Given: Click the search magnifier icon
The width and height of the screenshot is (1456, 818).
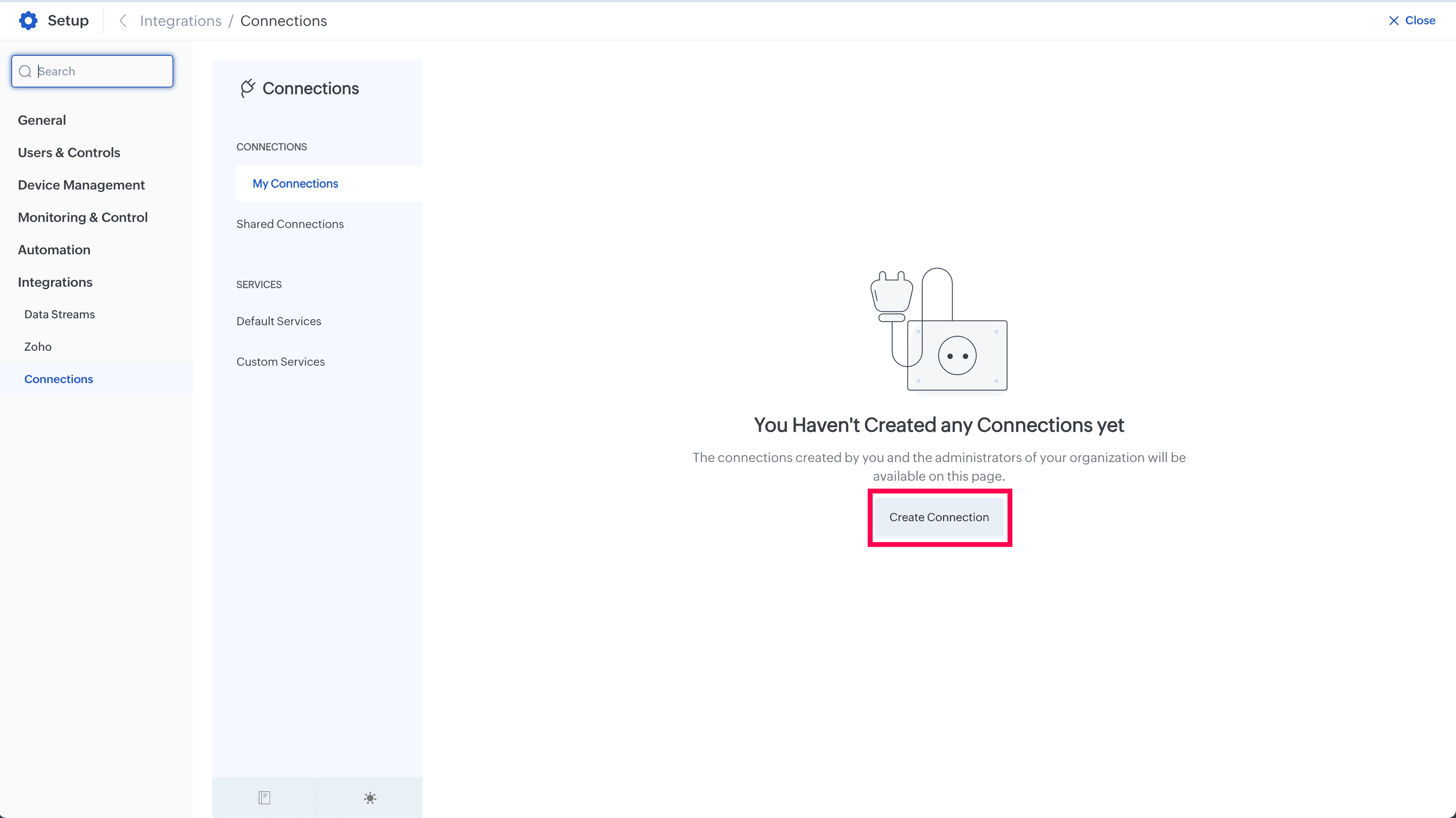Looking at the screenshot, I should coord(25,71).
